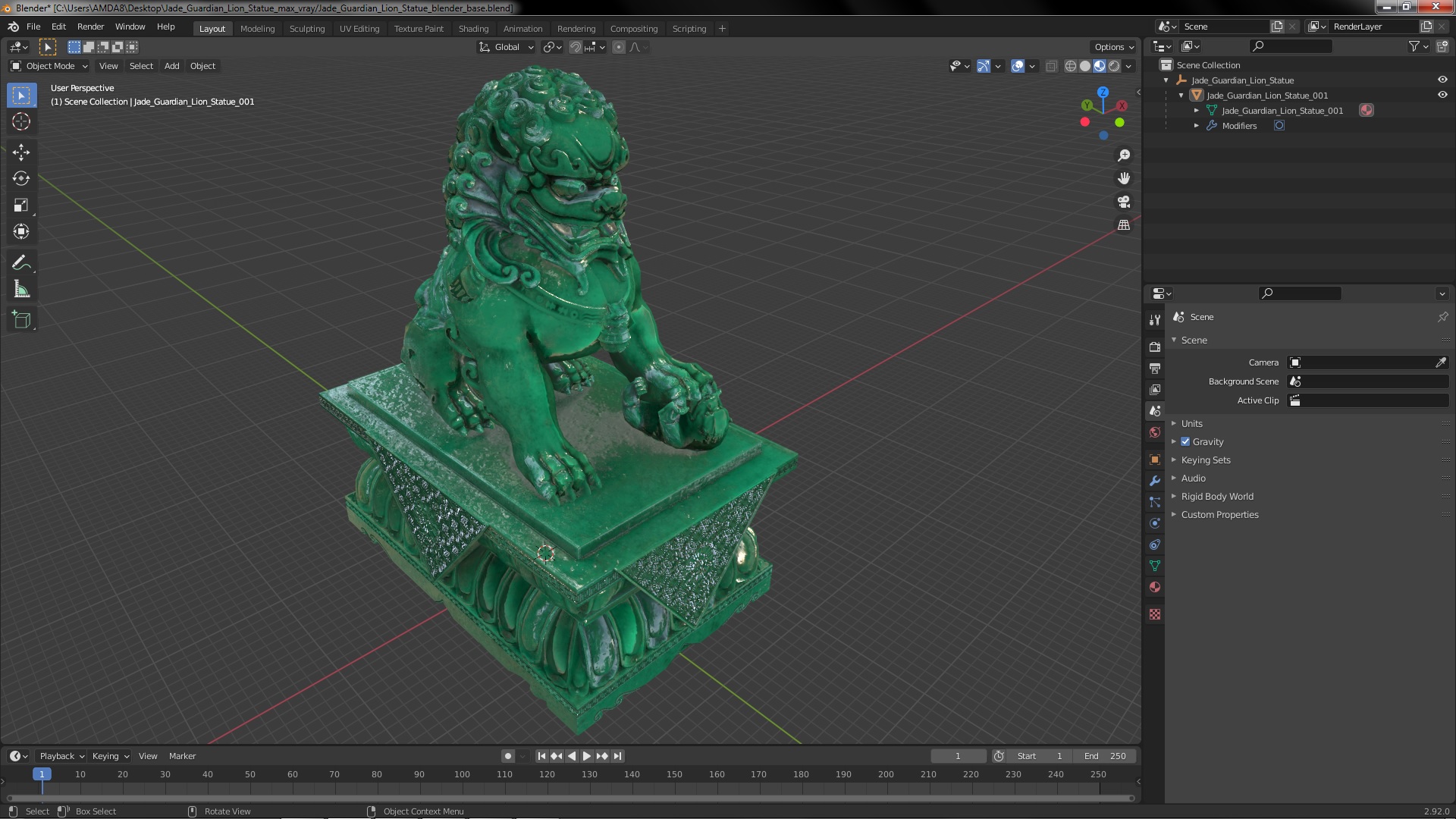Viewport: 1456px width, 819px height.
Task: Open the File menu
Action: point(33,27)
